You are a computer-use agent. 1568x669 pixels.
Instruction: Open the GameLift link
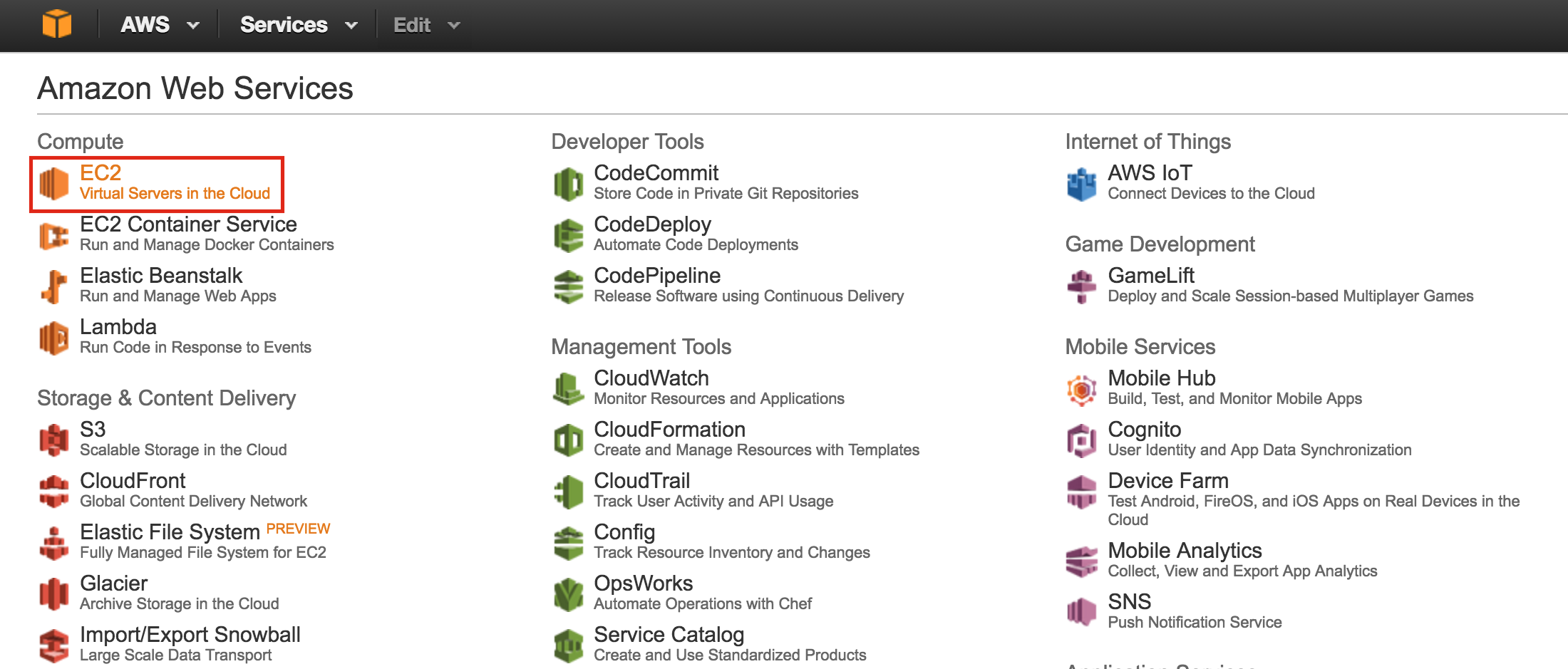pos(1151,275)
